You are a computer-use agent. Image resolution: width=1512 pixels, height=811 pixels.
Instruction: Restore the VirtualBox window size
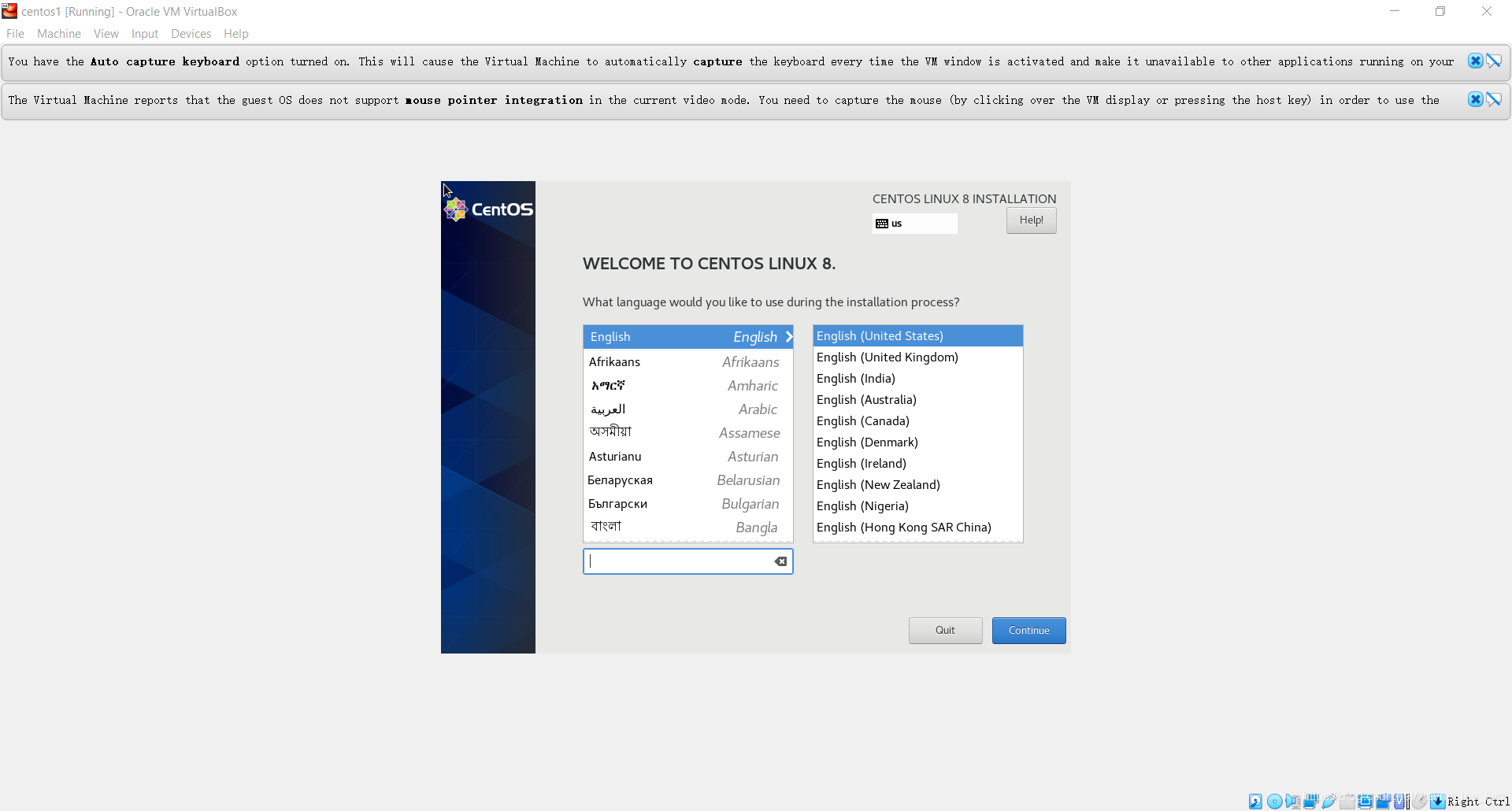(x=1440, y=11)
